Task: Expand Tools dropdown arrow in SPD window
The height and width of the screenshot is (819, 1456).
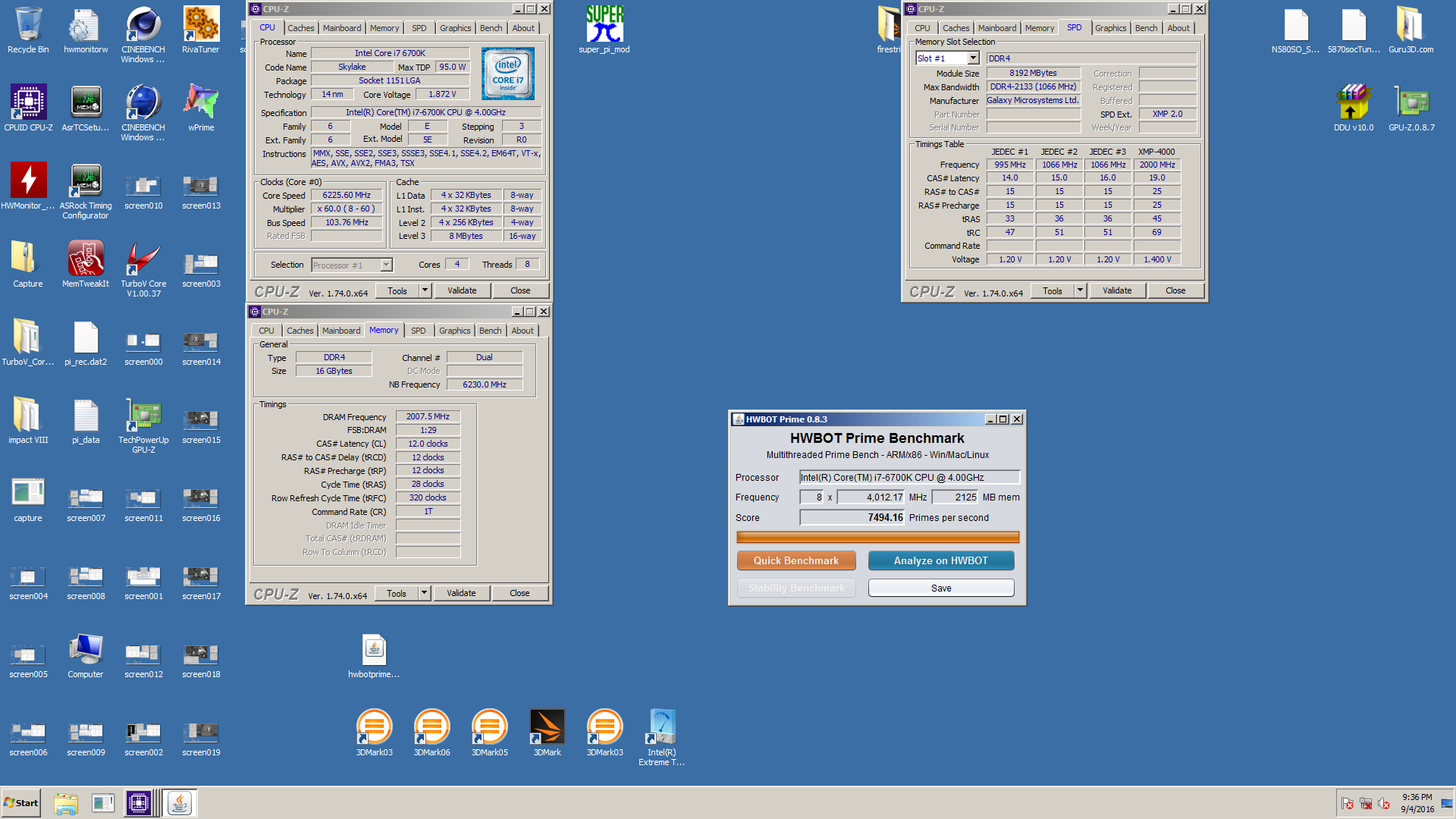Action: click(x=1080, y=290)
